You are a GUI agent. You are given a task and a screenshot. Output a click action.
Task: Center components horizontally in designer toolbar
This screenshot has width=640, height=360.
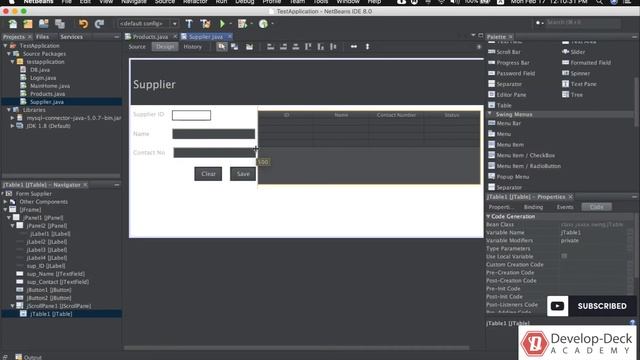(x=296, y=47)
